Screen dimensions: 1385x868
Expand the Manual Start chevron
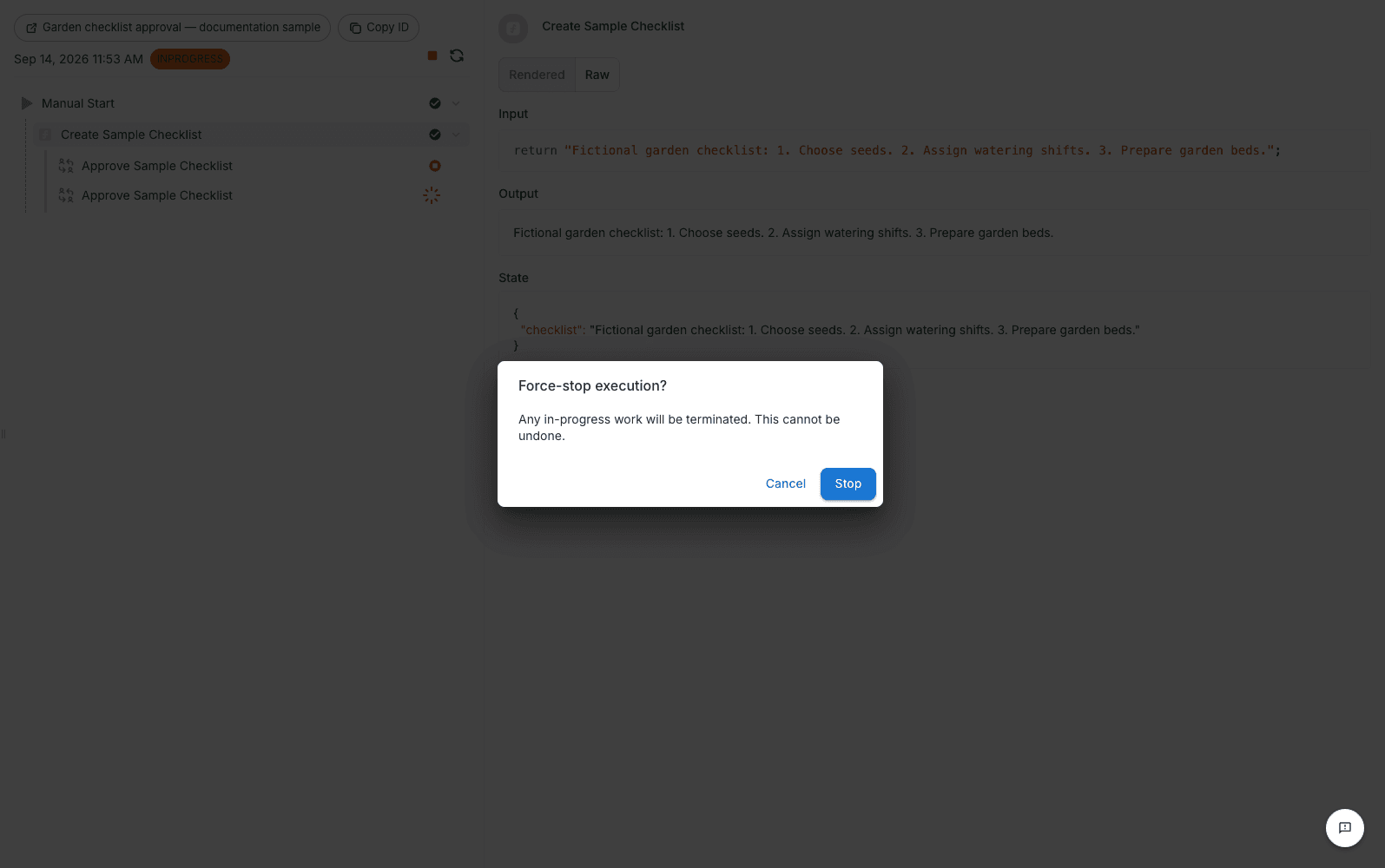coord(456,103)
